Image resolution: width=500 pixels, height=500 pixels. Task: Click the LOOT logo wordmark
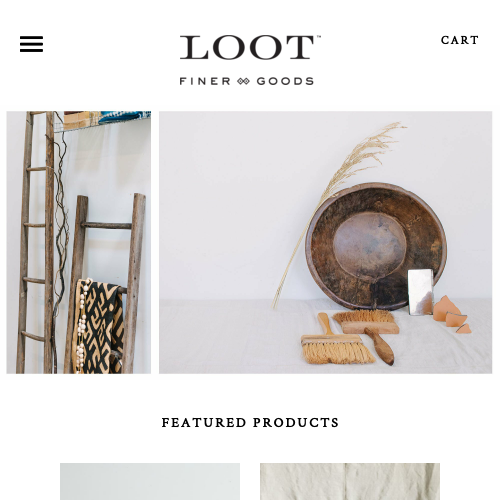click(x=250, y=47)
